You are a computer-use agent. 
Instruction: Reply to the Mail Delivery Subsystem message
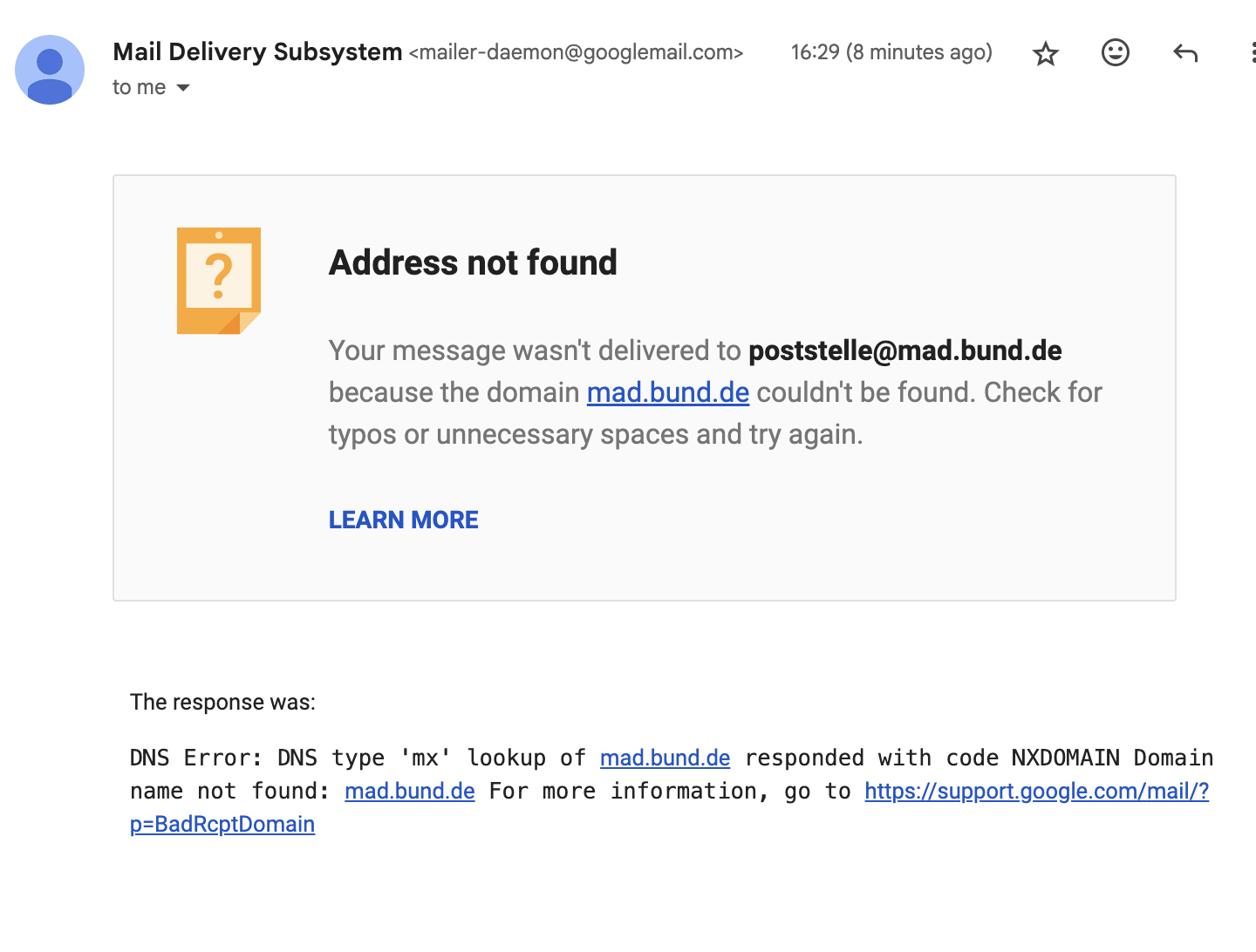(1184, 53)
